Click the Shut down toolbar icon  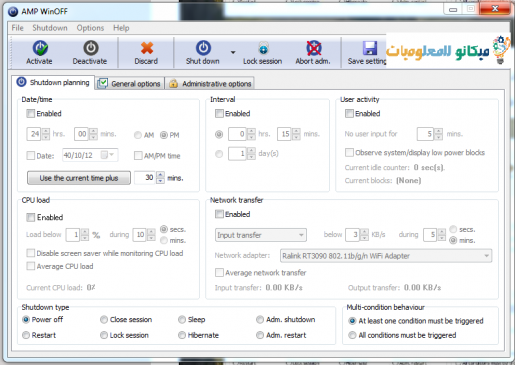(203, 48)
